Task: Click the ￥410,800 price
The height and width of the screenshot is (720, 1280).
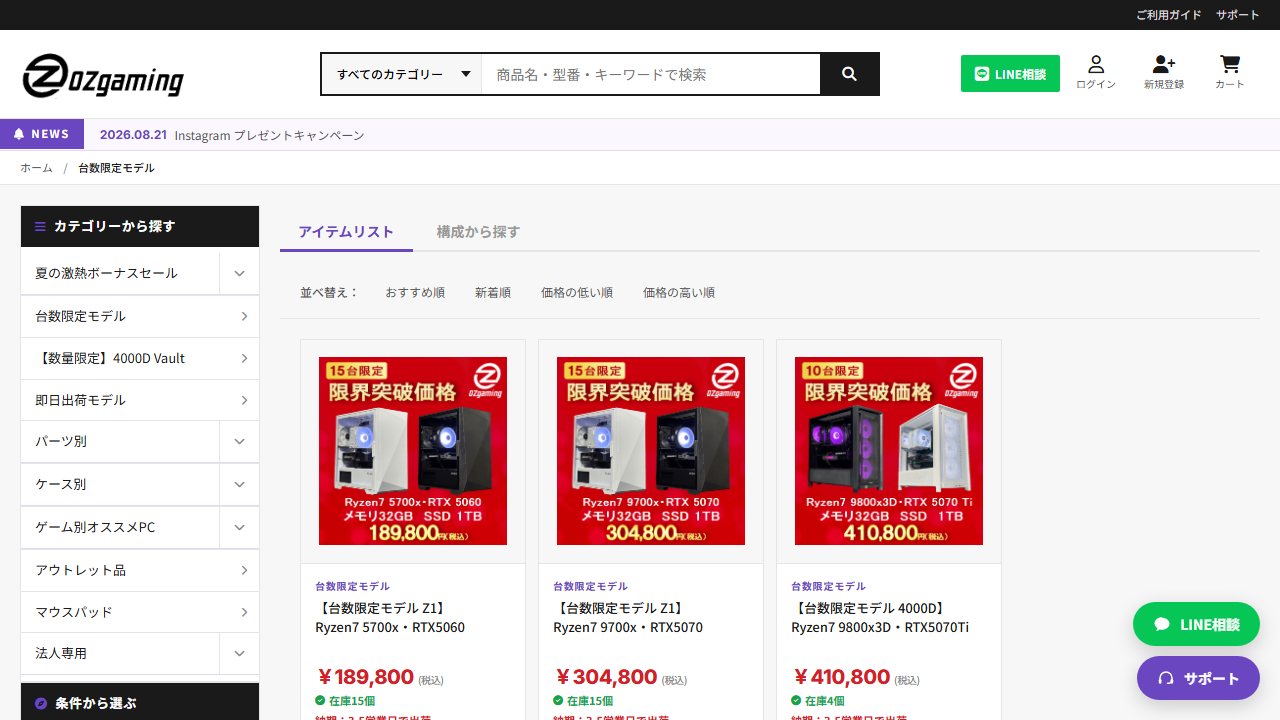Action: pos(841,677)
